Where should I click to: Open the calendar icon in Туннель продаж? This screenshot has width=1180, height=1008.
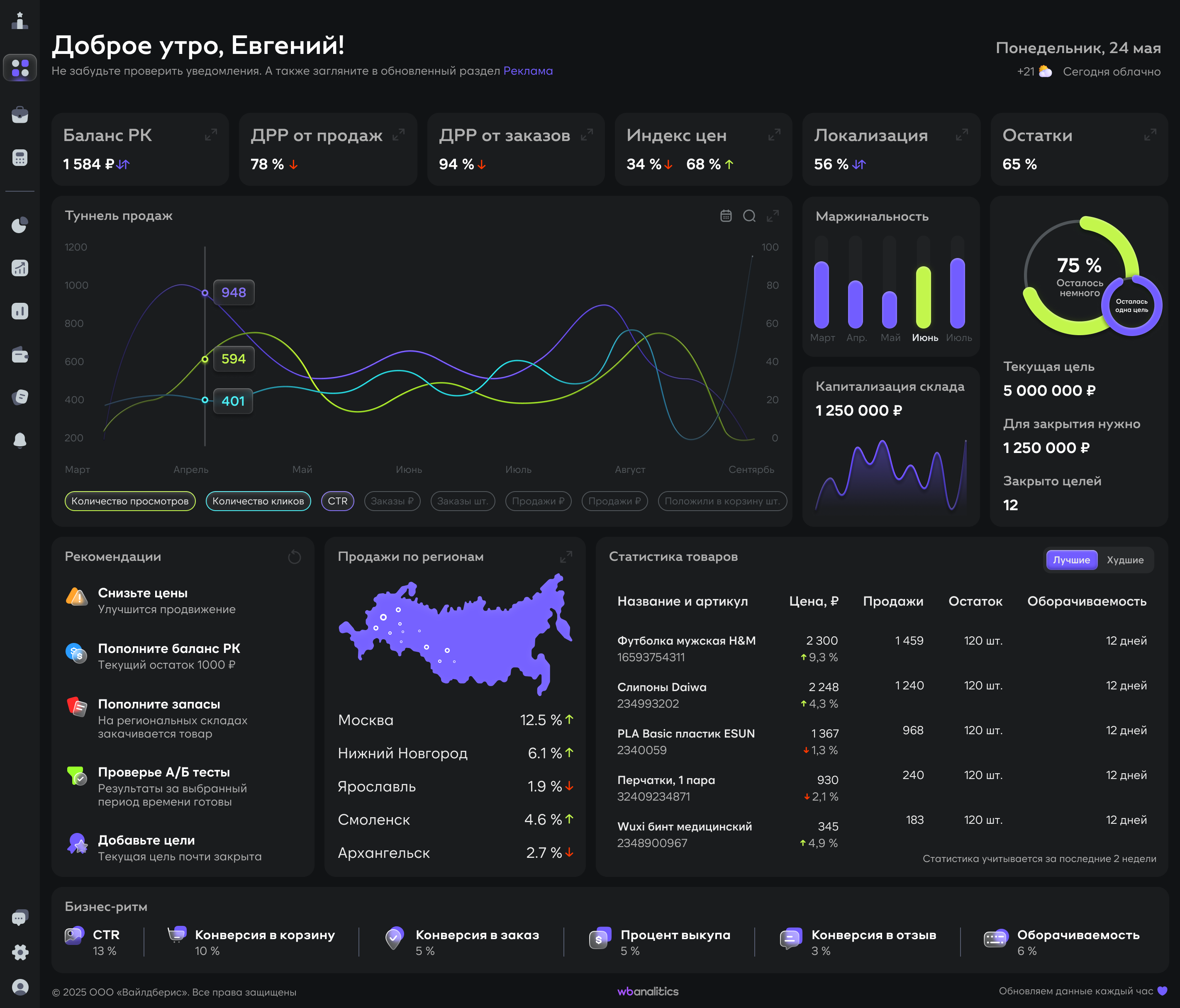(x=726, y=216)
